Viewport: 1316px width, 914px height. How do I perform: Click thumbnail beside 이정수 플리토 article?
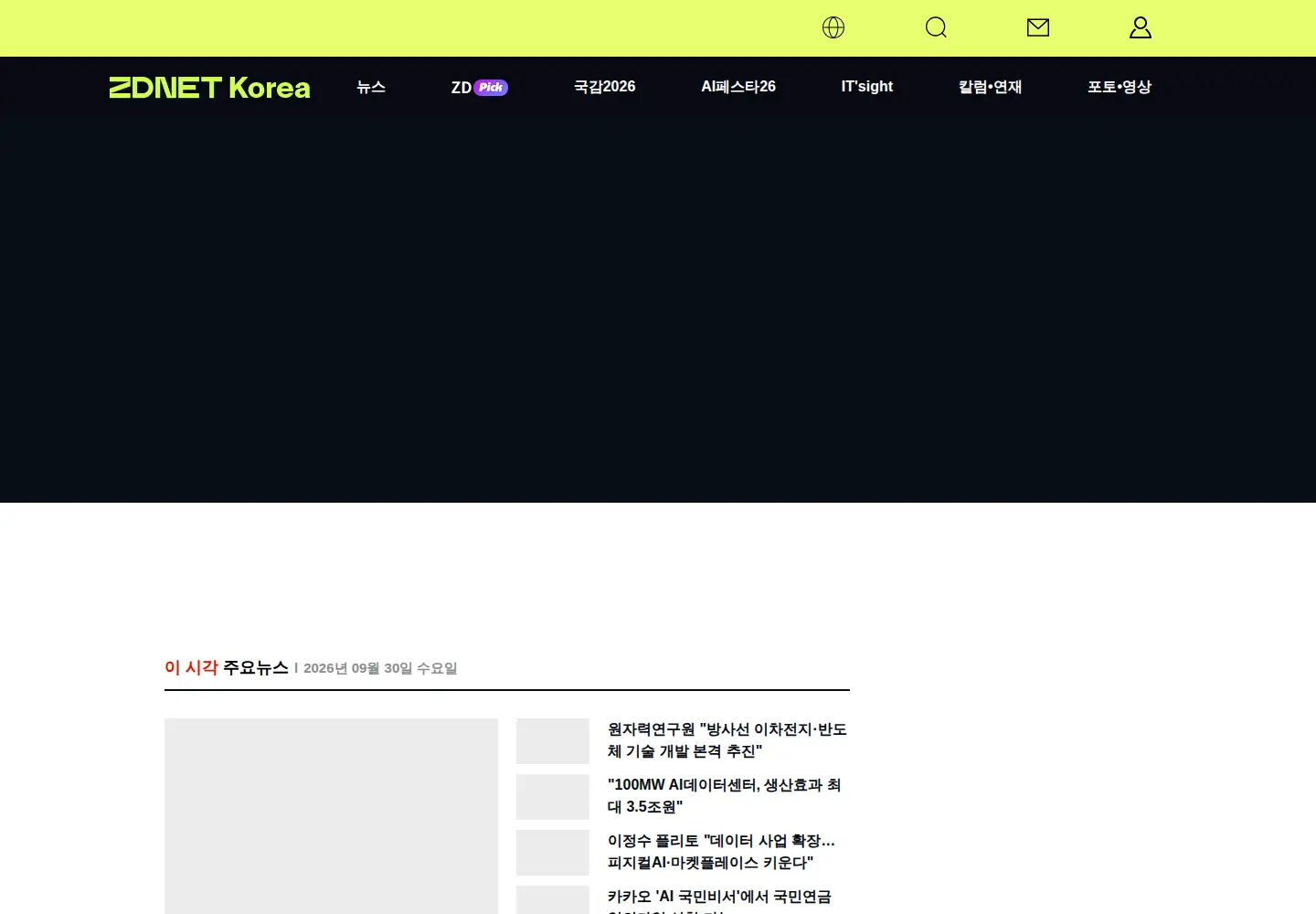553,853
